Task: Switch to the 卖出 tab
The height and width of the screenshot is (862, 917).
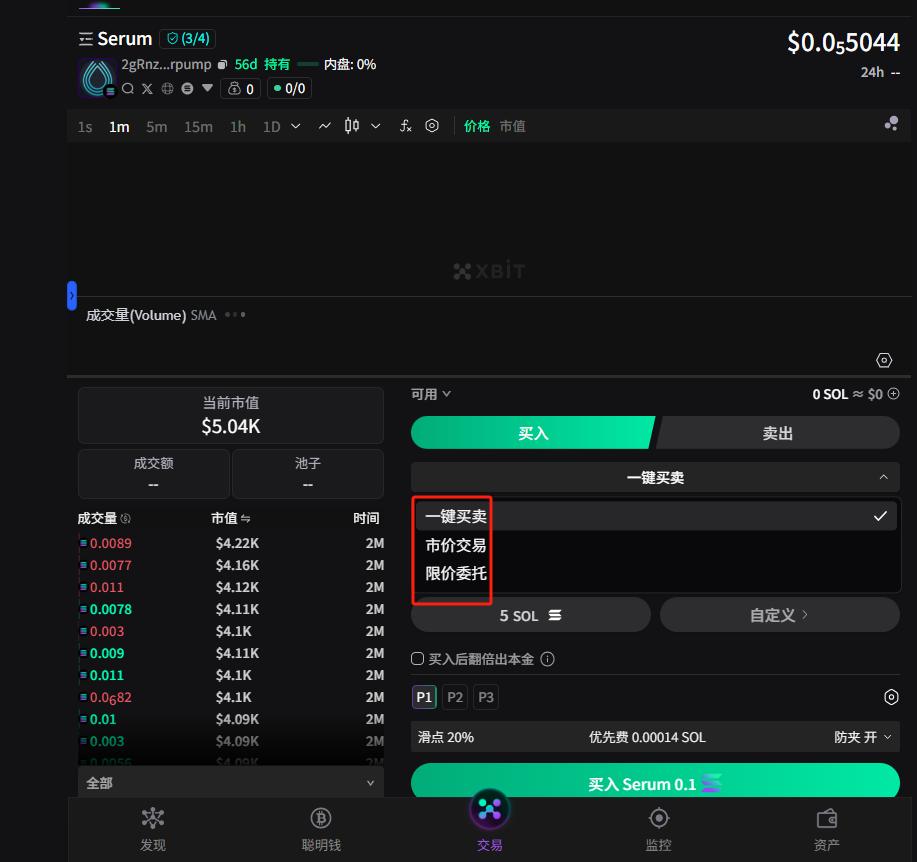Action: pyautogui.click(x=777, y=433)
